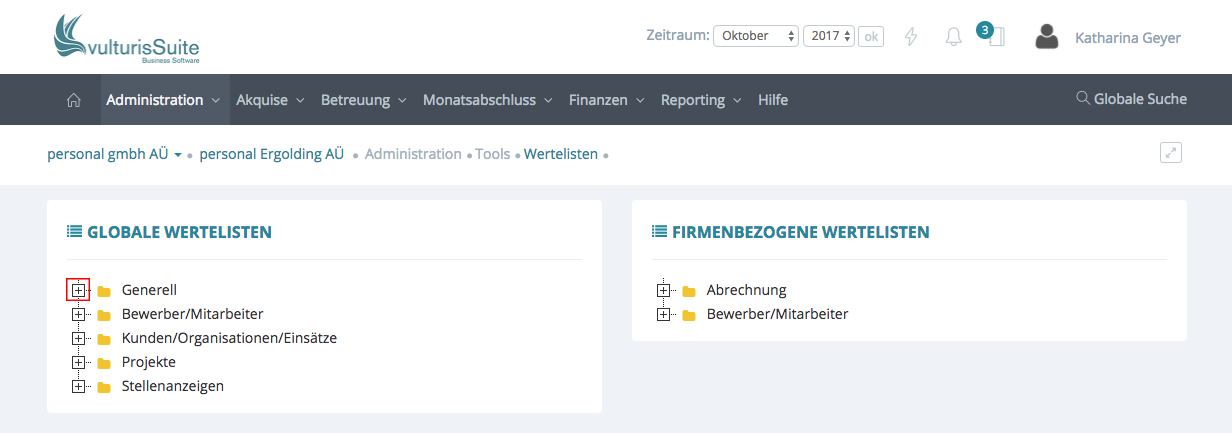1232x433 pixels.
Task: Click the Wertelisten breadcrumb link
Action: pyautogui.click(x=560, y=154)
